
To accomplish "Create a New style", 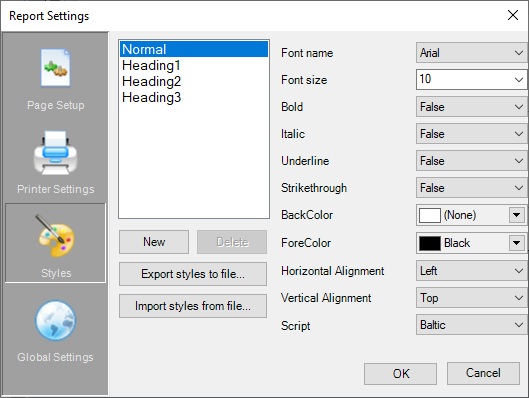I will point(154,242).
